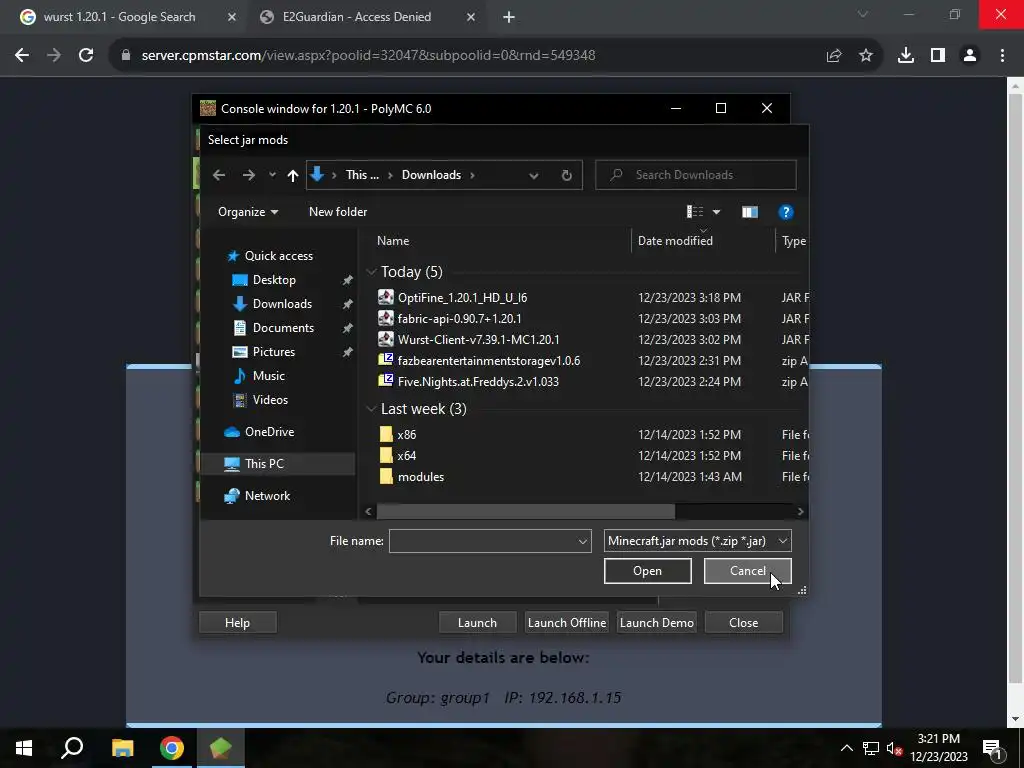Screen dimensions: 1024x768
Task: Select Wurst-Client-v7.39.1-MC1.20.1 file
Action: coord(478,340)
